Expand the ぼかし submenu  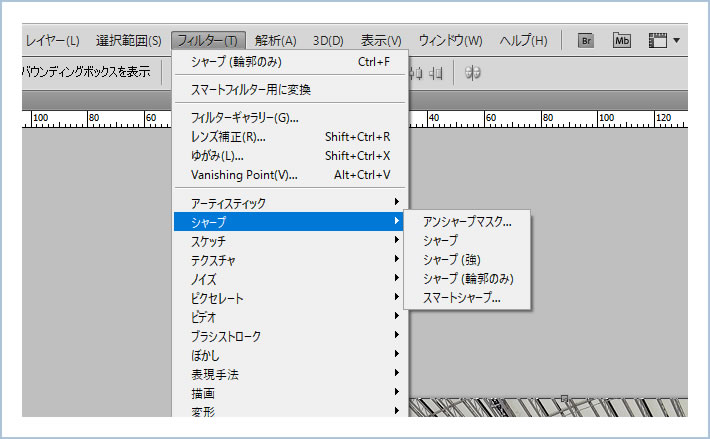290,355
